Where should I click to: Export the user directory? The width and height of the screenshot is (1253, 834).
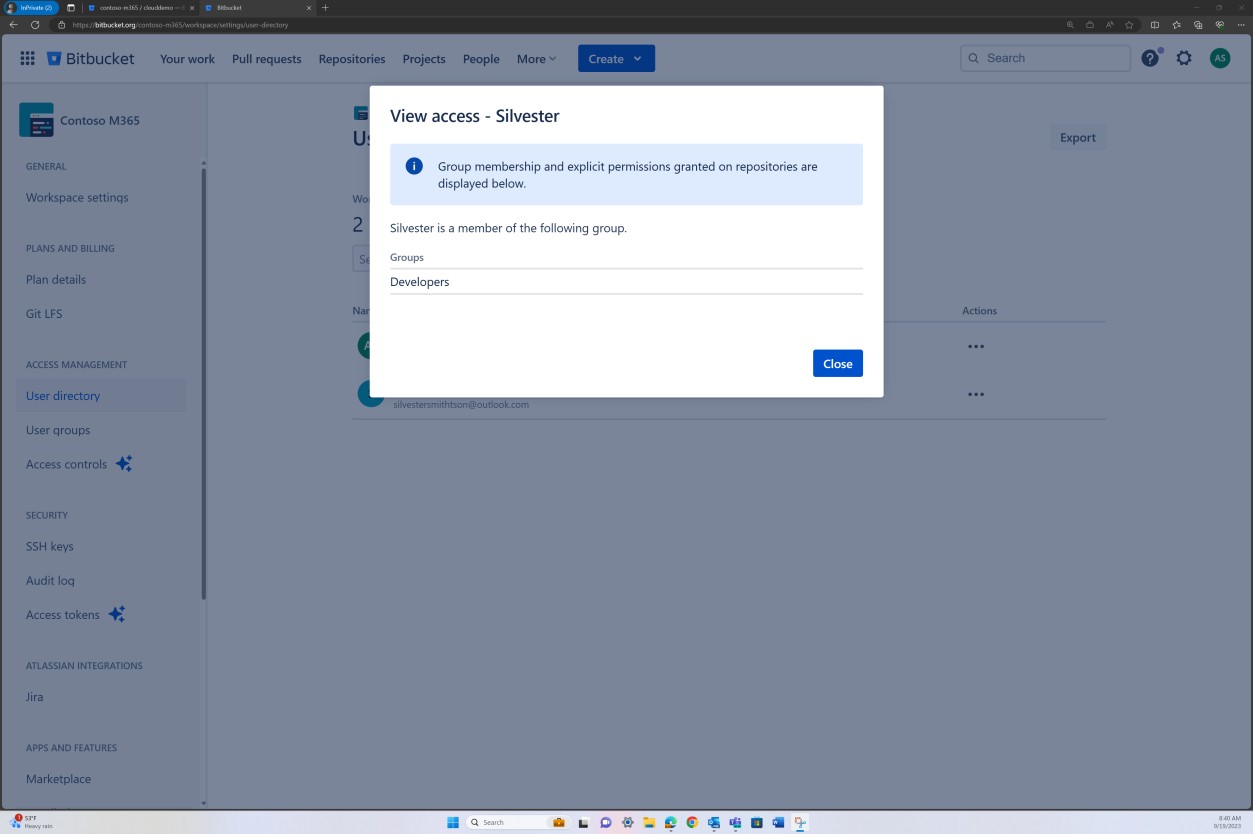tap(1077, 137)
